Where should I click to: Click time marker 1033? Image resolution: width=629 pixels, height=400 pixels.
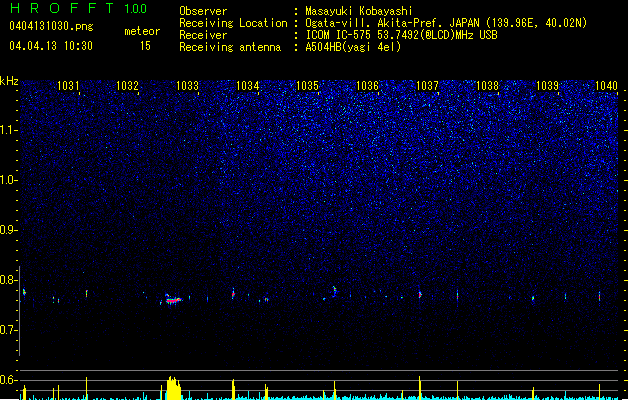click(187, 86)
